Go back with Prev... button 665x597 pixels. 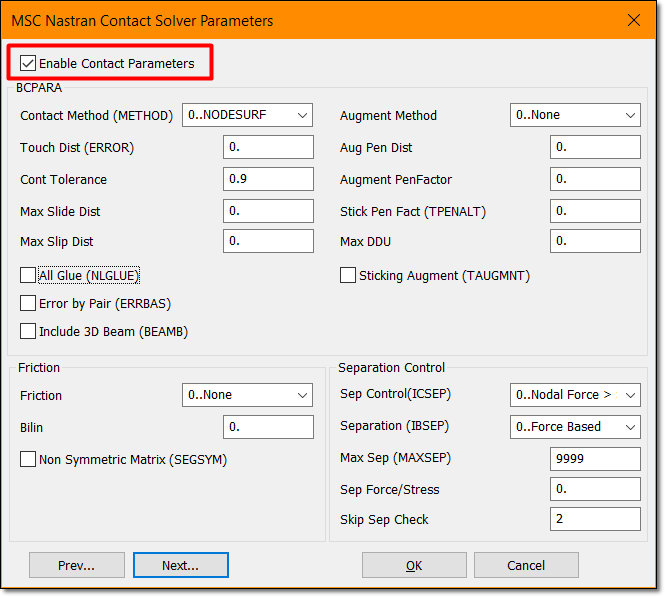(77, 565)
